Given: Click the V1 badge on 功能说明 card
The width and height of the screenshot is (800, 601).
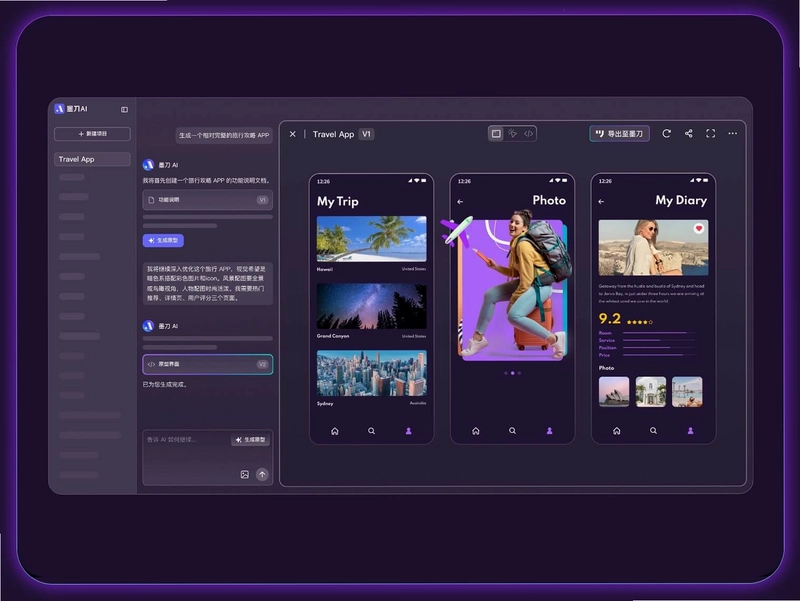Looking at the screenshot, I should 262,200.
